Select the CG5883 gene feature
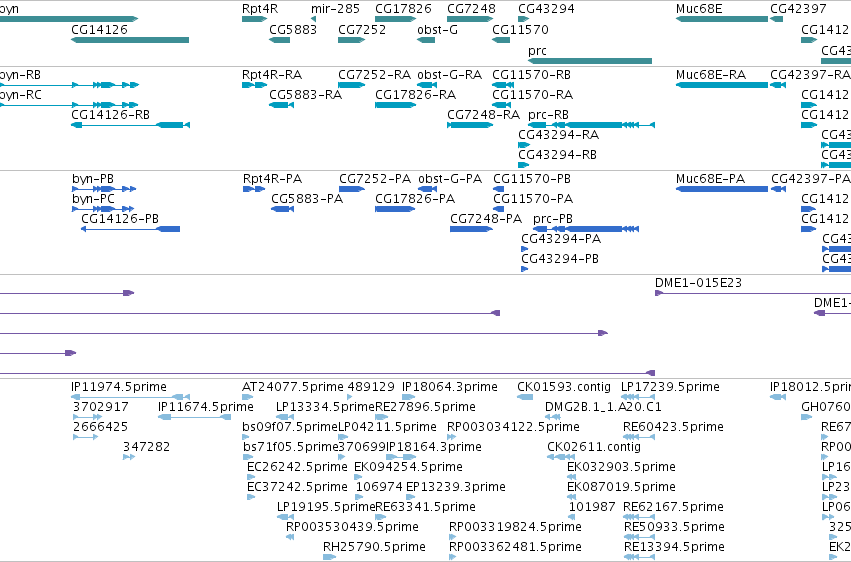851x562 pixels. click(x=280, y=40)
